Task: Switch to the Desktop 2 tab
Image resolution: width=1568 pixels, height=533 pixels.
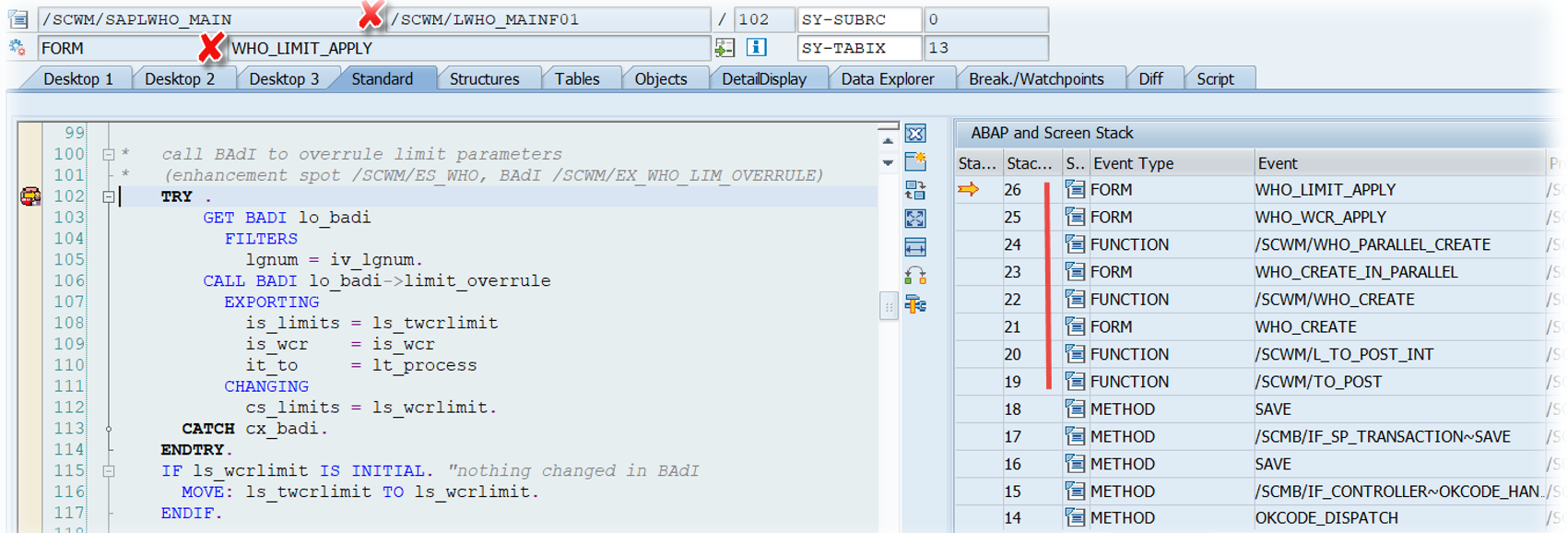Action: 180,78
